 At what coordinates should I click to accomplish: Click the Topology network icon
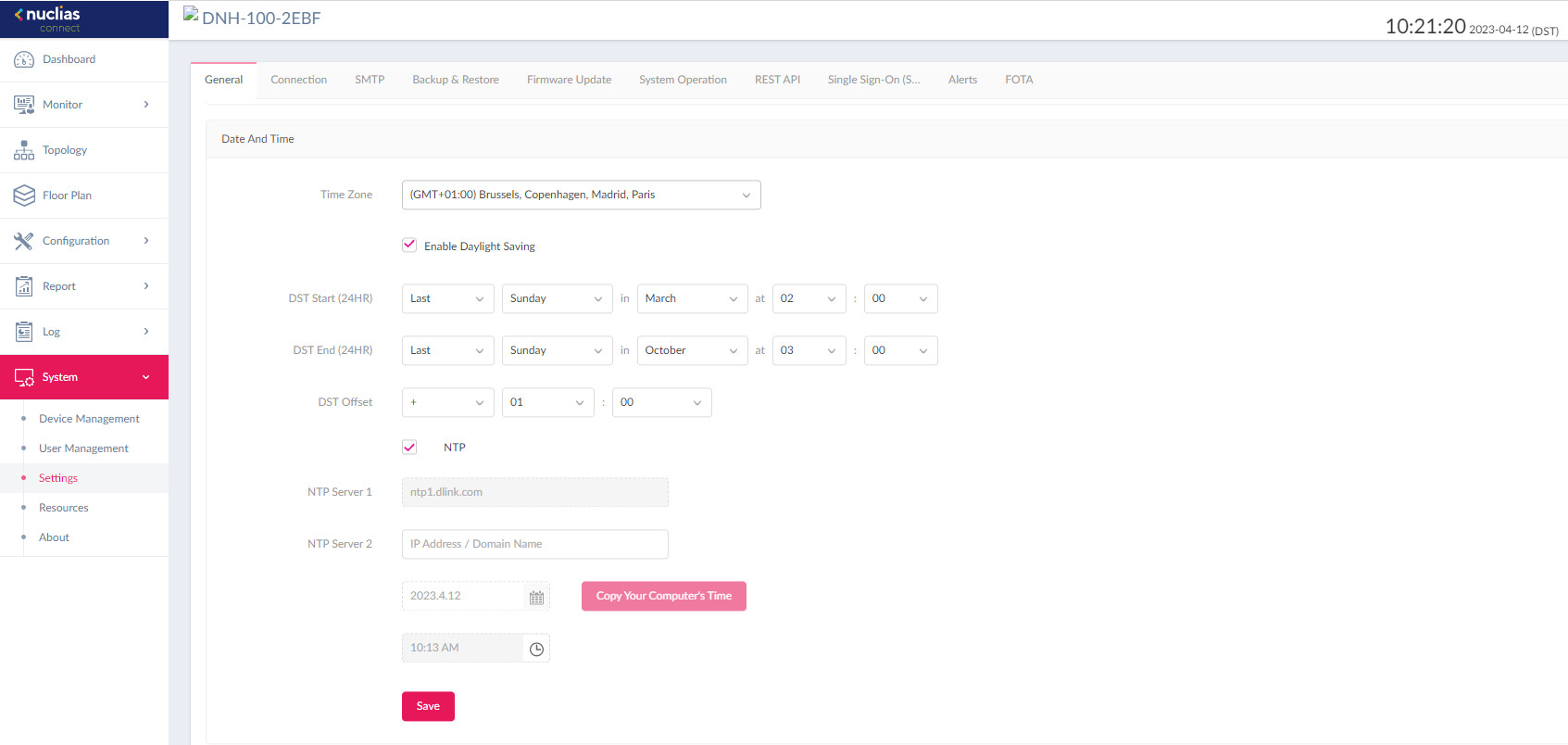pyautogui.click(x=24, y=150)
